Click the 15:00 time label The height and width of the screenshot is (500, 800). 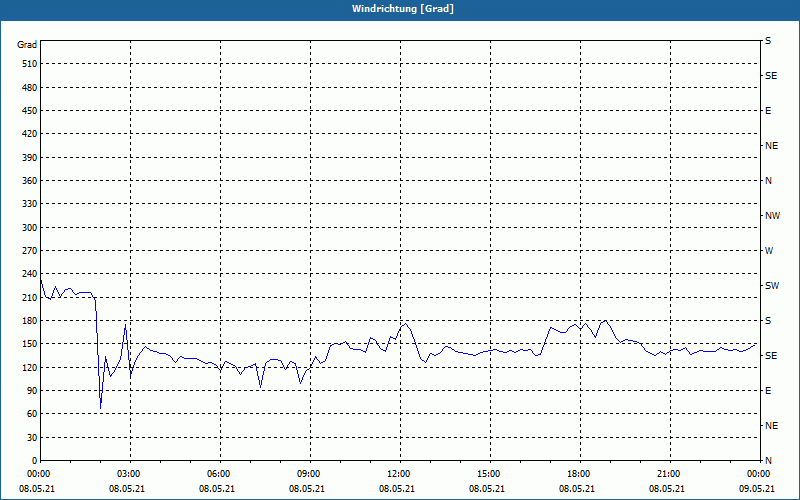(489, 474)
